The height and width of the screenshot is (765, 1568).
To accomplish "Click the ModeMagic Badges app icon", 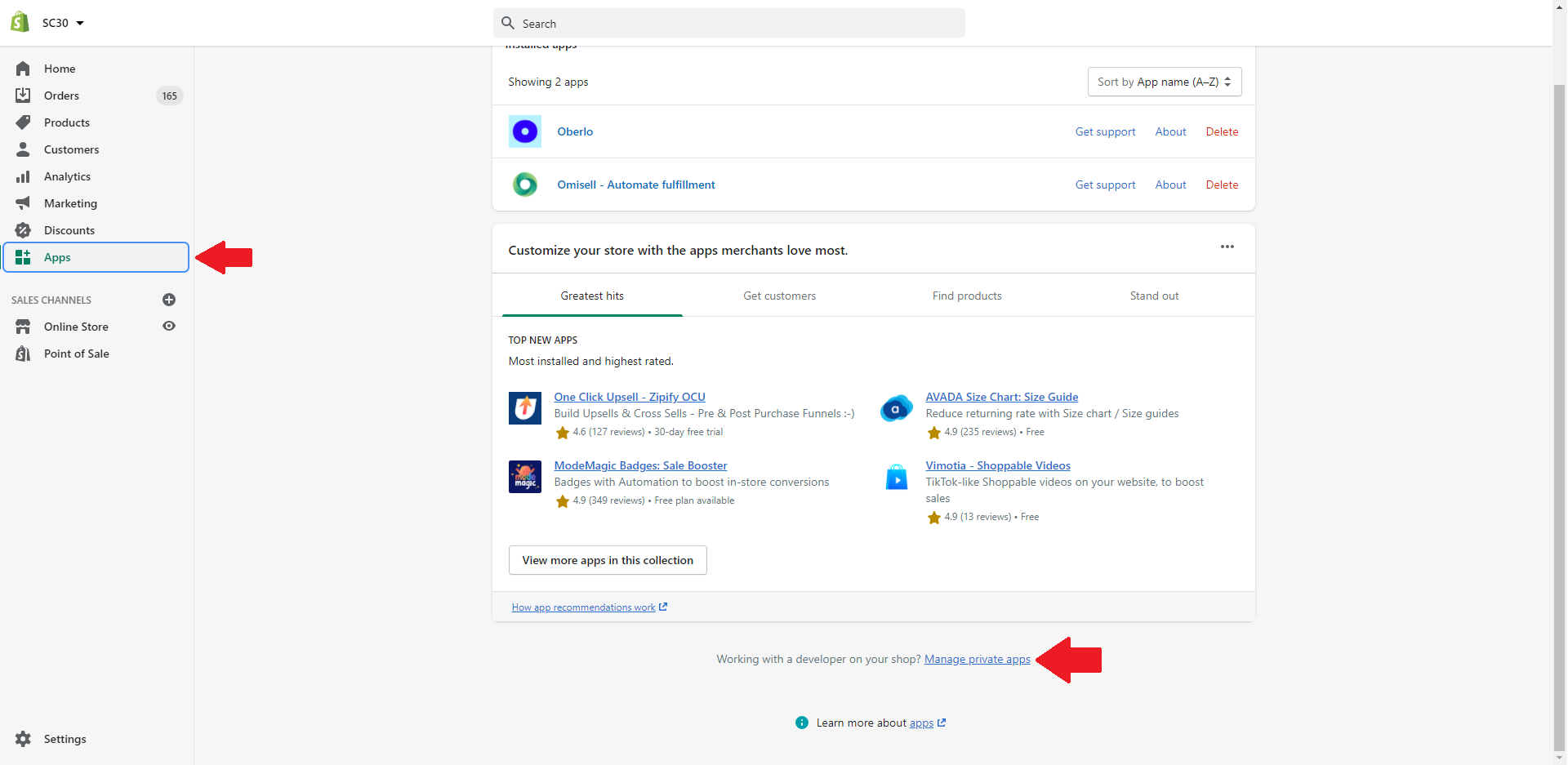I will [524, 477].
